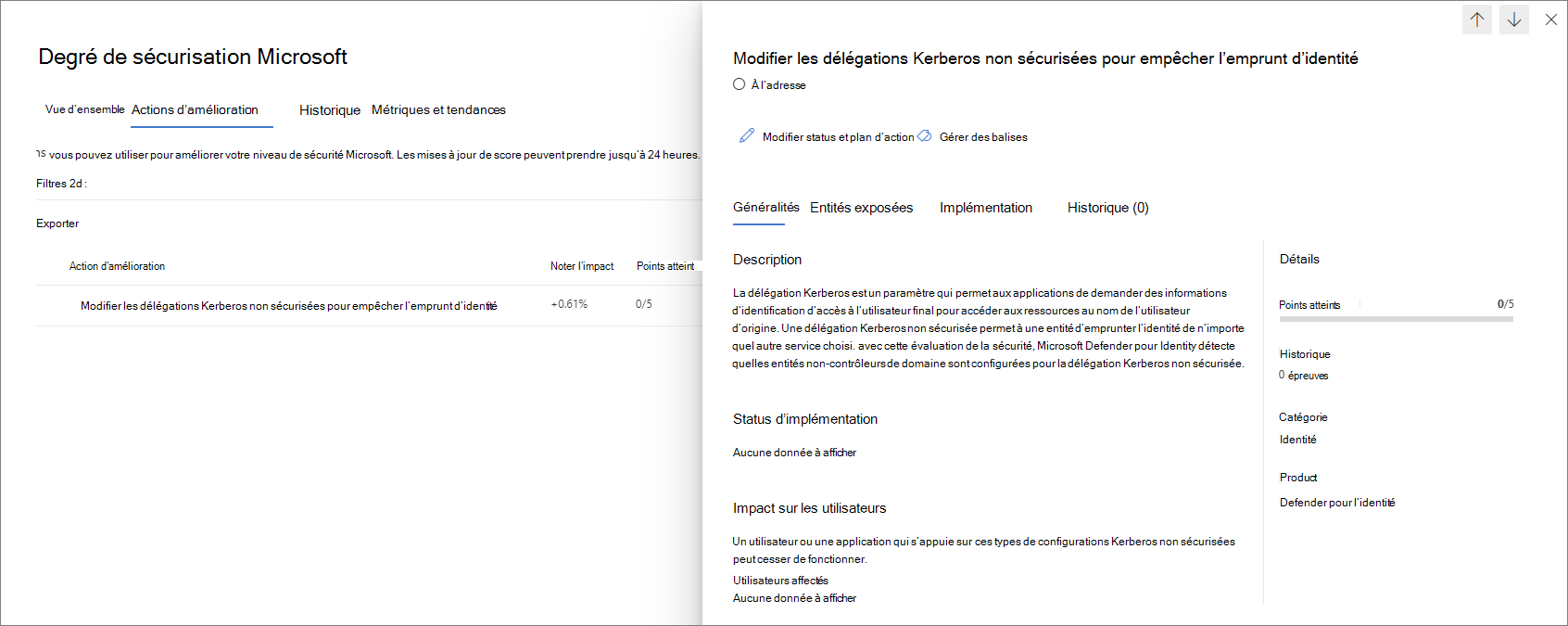
Task: Sort by Points atteint column
Action: (x=665, y=266)
